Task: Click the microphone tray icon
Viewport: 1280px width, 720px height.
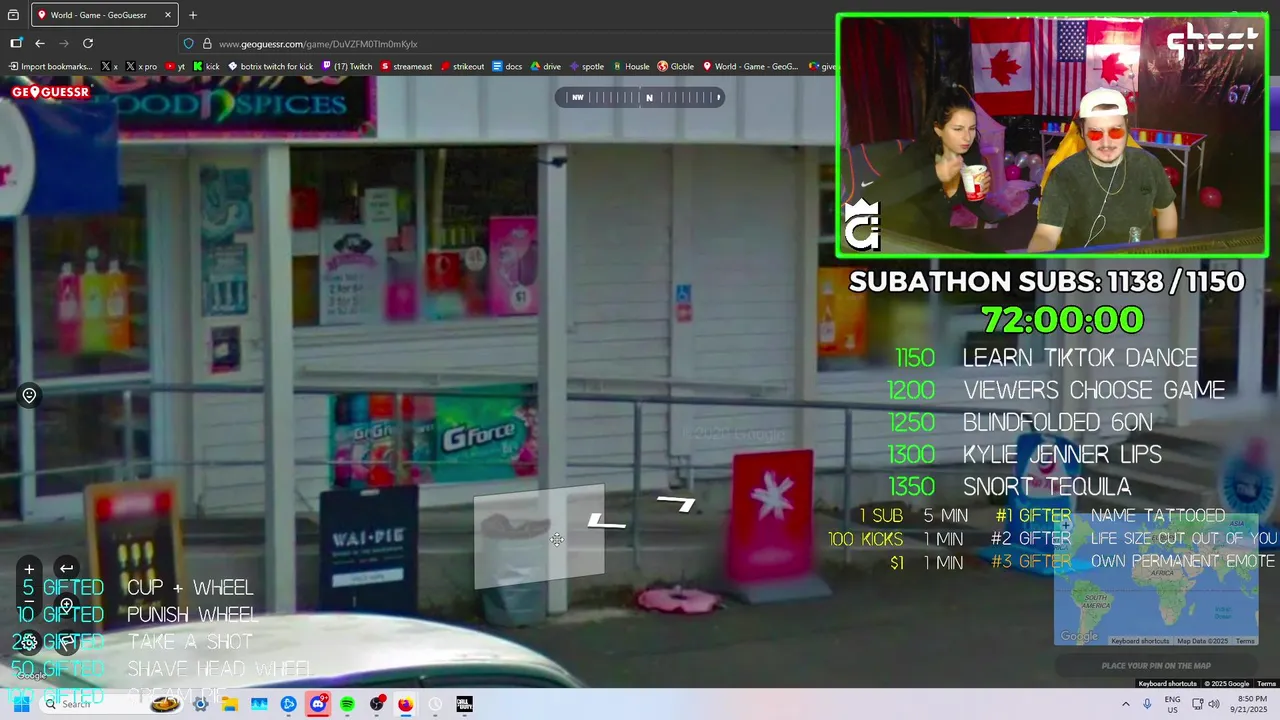Action: click(x=1147, y=704)
